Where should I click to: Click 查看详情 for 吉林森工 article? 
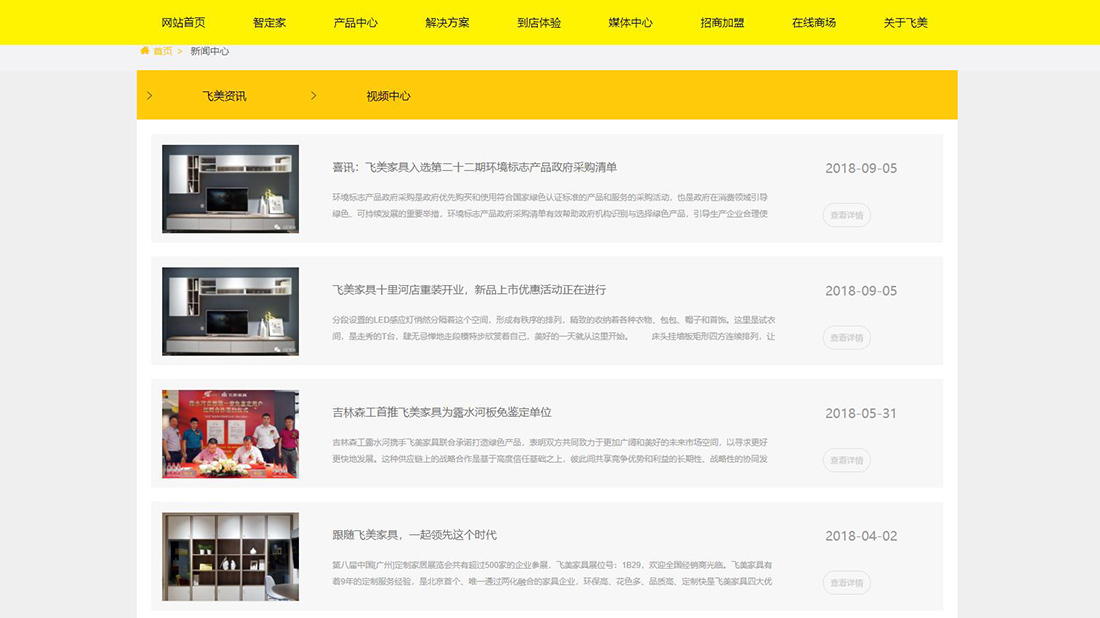click(847, 460)
